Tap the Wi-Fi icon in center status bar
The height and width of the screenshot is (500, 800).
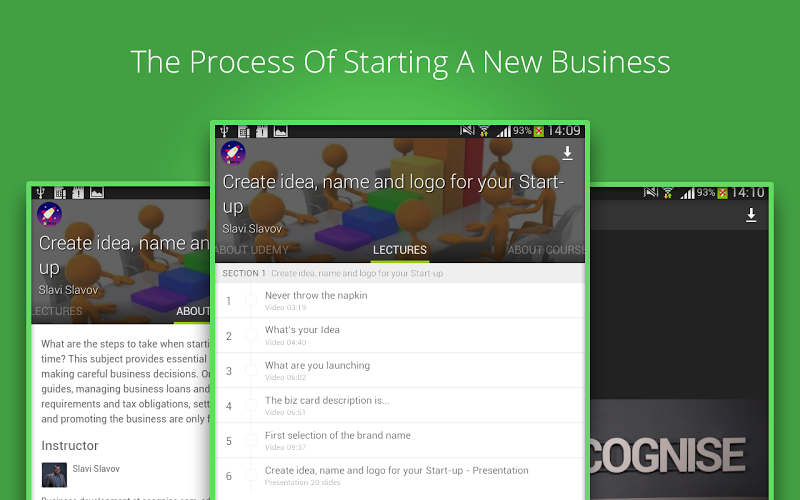484,132
